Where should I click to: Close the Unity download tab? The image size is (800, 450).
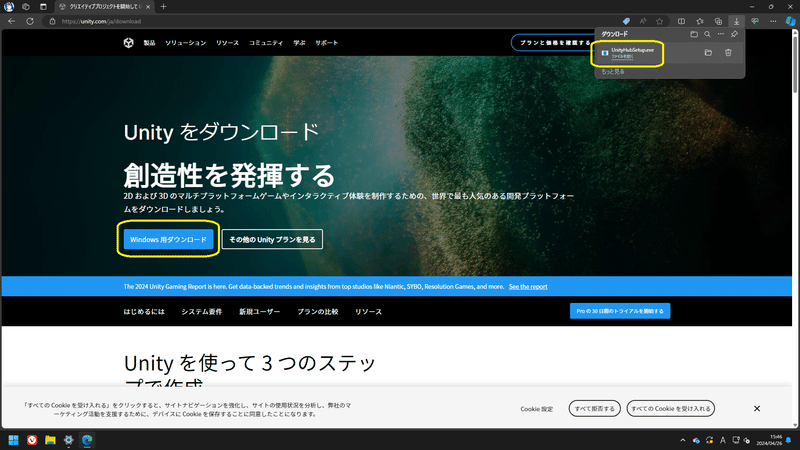coord(148,7)
